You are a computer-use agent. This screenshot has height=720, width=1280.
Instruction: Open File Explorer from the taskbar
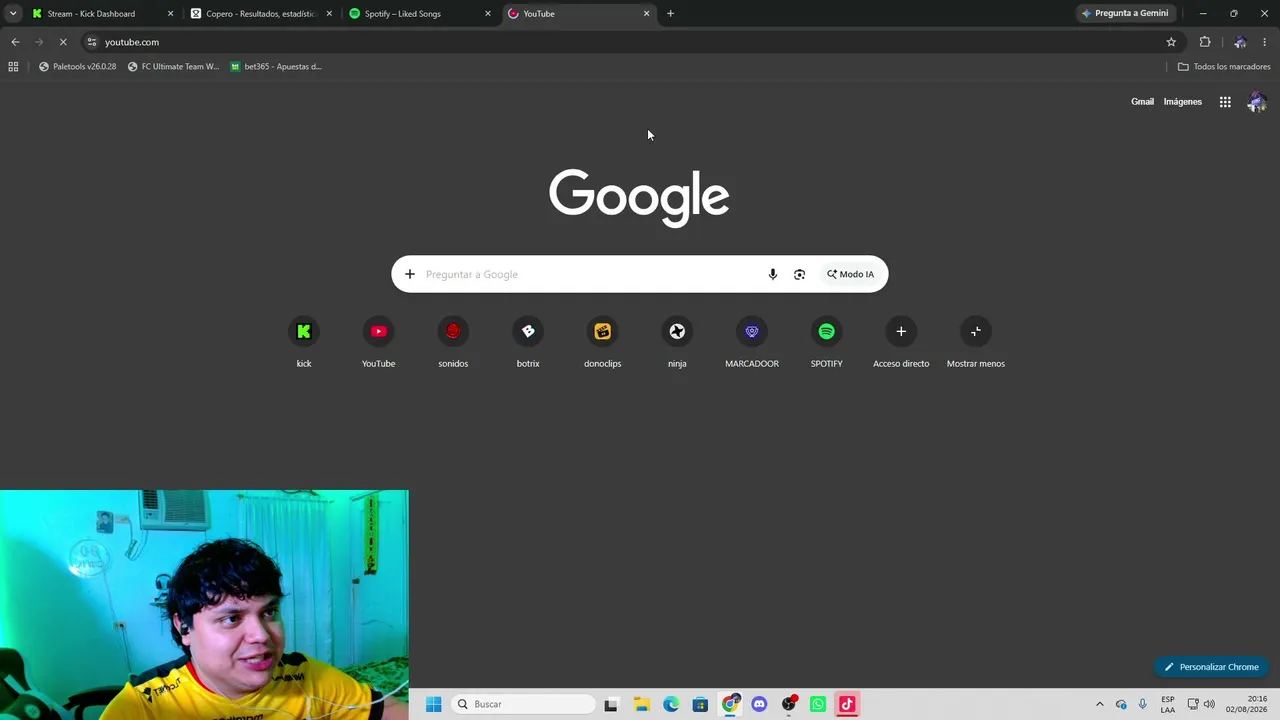(641, 704)
